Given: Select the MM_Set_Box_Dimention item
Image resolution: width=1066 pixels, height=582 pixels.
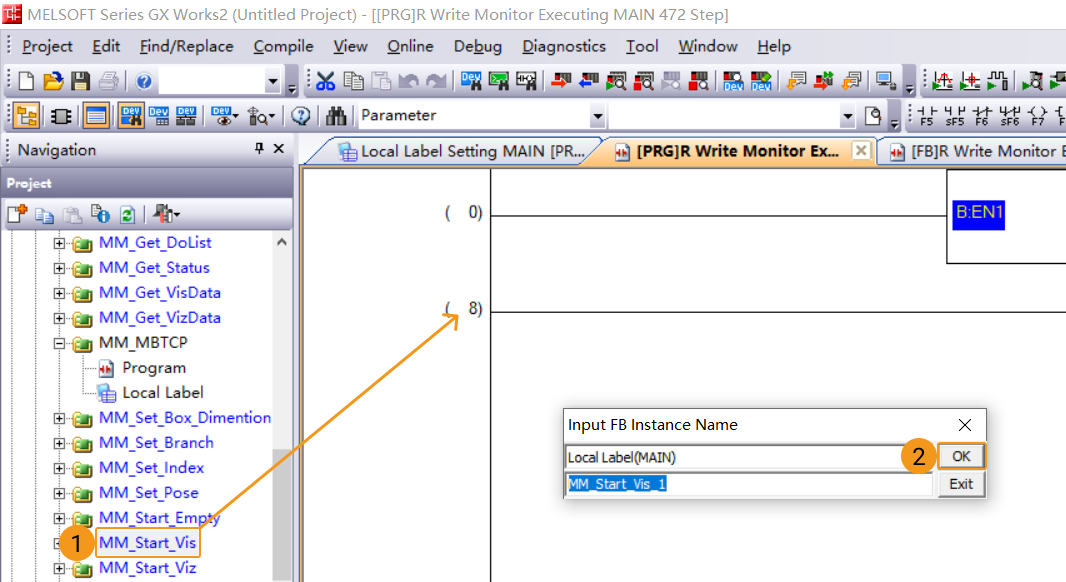Looking at the screenshot, I should 185,417.
